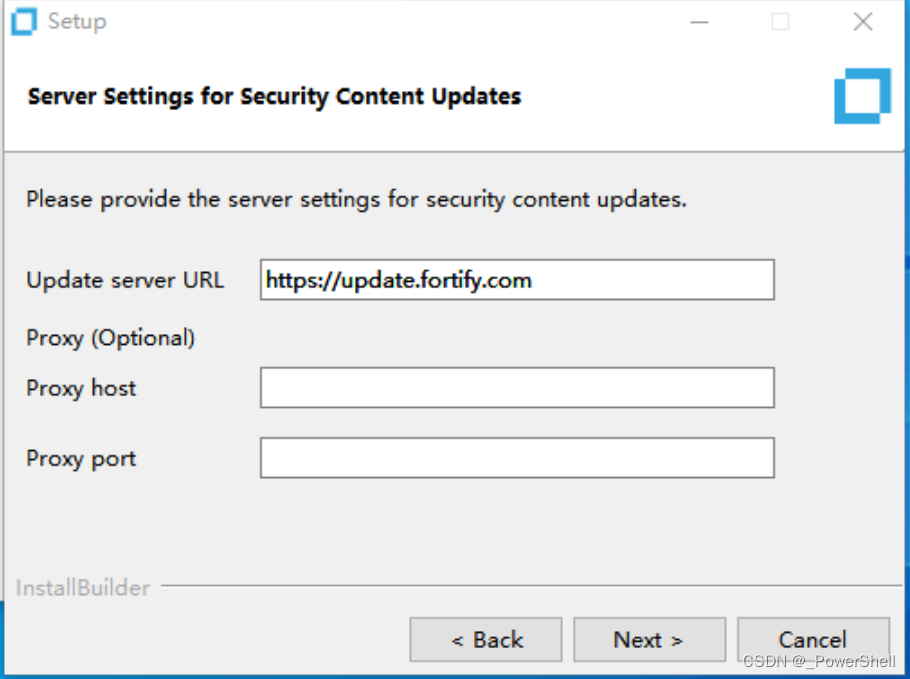Click the Server Settings page heading
Image resolution: width=910 pixels, height=679 pixels.
tap(274, 97)
